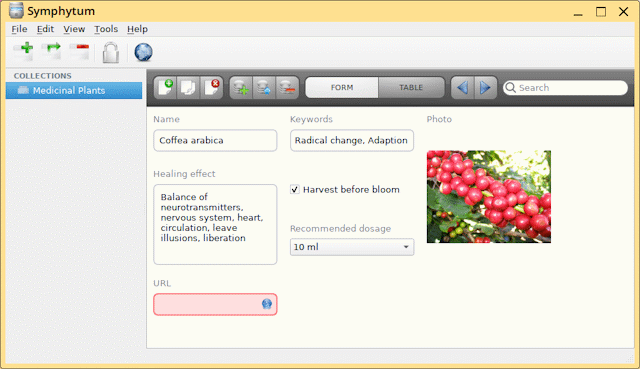Screen dimensions: 640x369
Task: Click the Keywords field
Action: click(352, 140)
